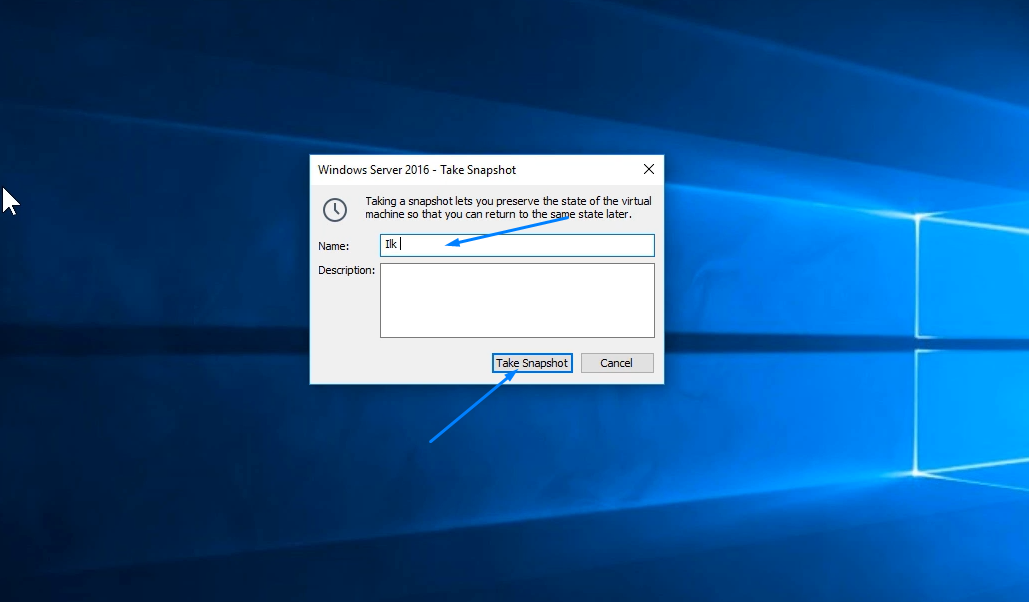Image resolution: width=1029 pixels, height=602 pixels.
Task: Click the clock snapshot icon
Action: click(335, 210)
